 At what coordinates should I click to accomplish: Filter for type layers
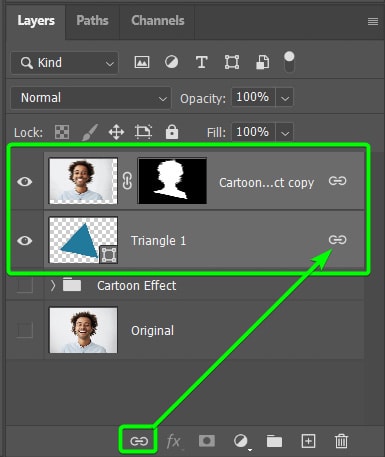tap(202, 62)
